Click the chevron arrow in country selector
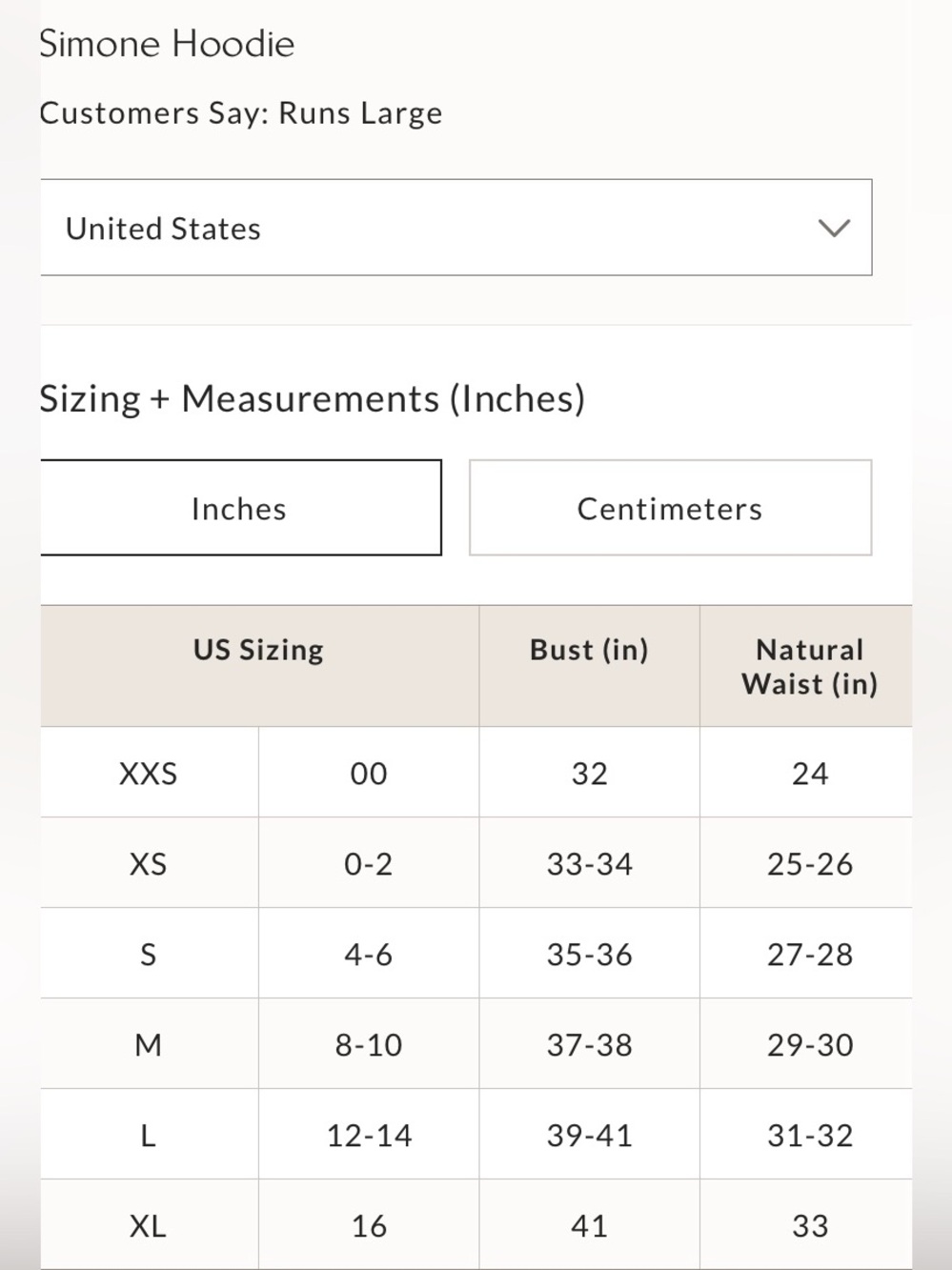The width and height of the screenshot is (952, 1270). [834, 229]
